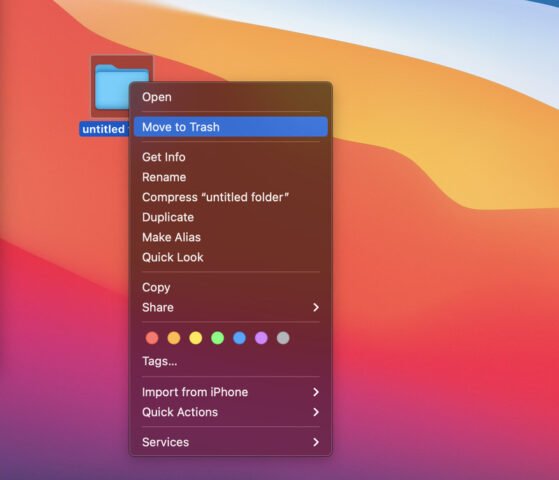The height and width of the screenshot is (480, 559).
Task: Select the untitled folder icon on desktop
Action: point(111,87)
